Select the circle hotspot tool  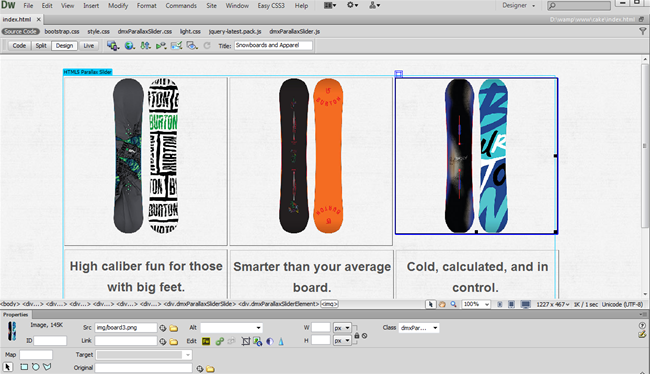click(x=36, y=367)
